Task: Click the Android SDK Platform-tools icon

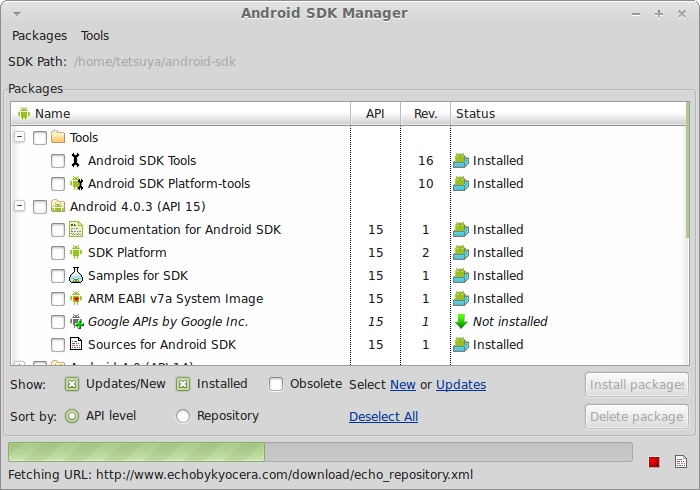Action: pyautogui.click(x=76, y=183)
